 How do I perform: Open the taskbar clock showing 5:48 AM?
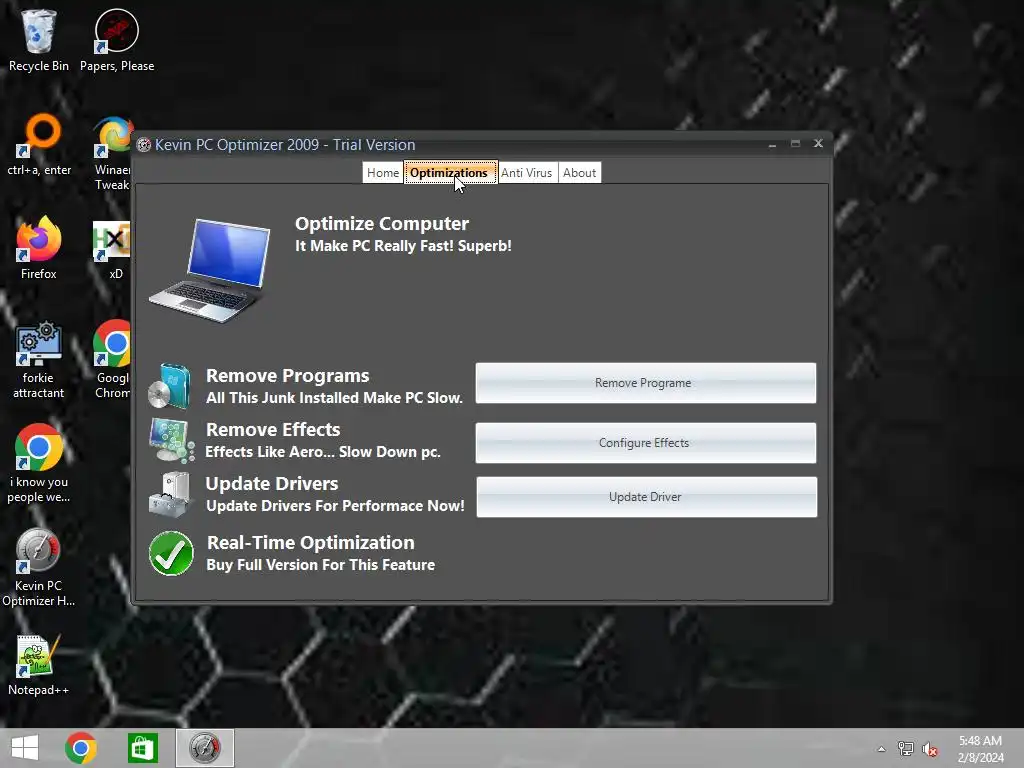(980, 749)
